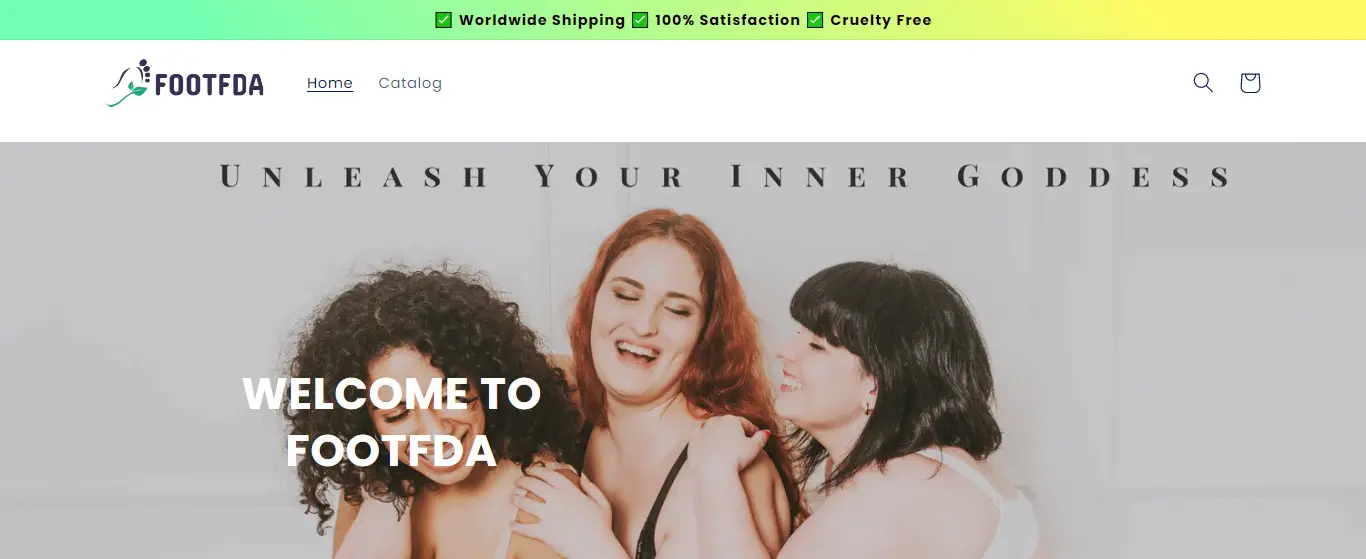Click the Unleash Your Inner Goddess headline
The image size is (1366, 559).
pyautogui.click(x=725, y=177)
